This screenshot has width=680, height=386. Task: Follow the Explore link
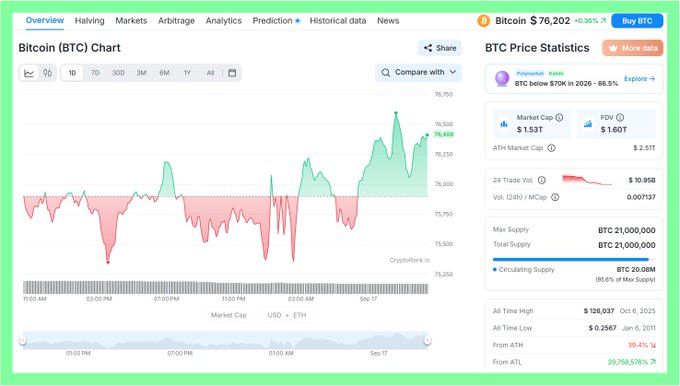point(639,79)
